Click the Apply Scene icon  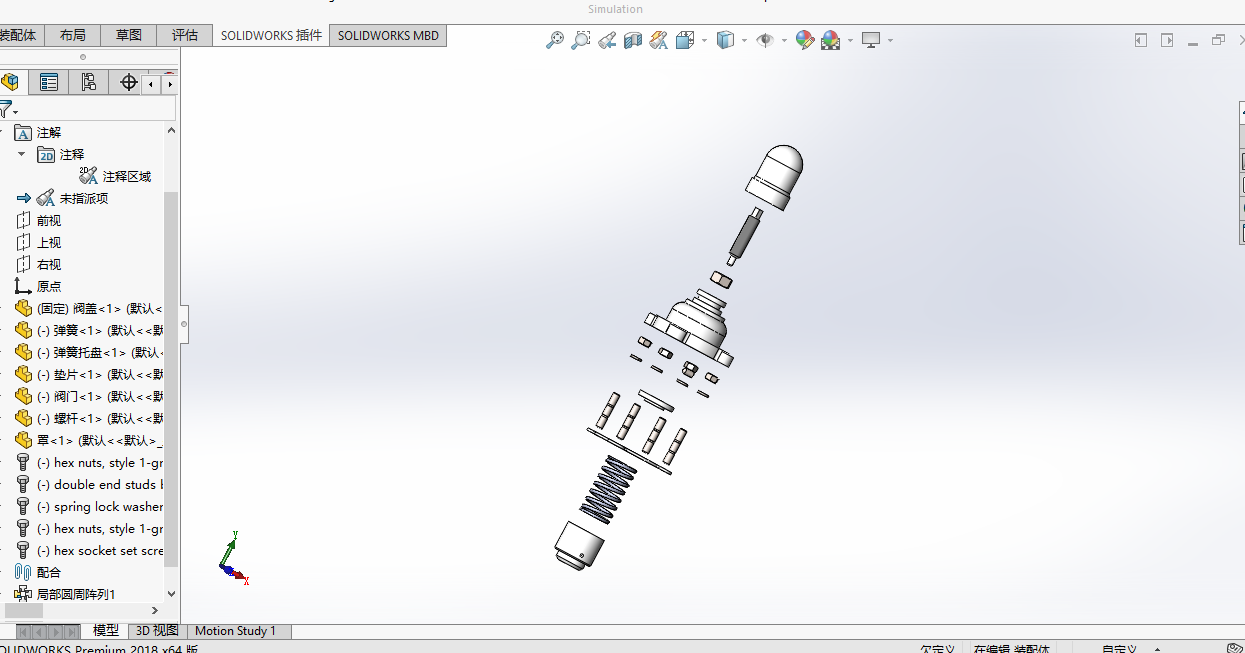pos(832,40)
